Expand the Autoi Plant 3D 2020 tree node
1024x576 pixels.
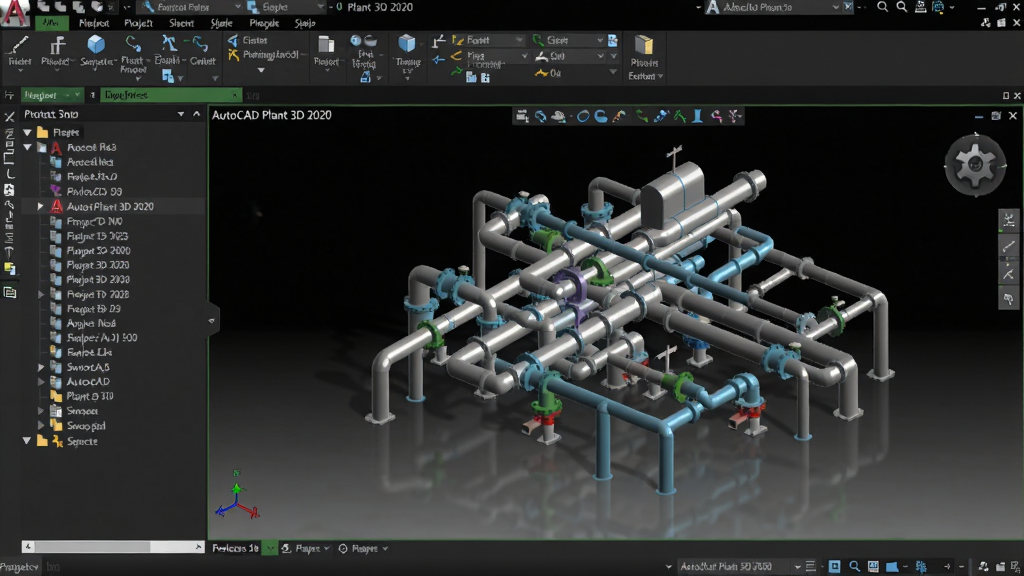point(40,206)
